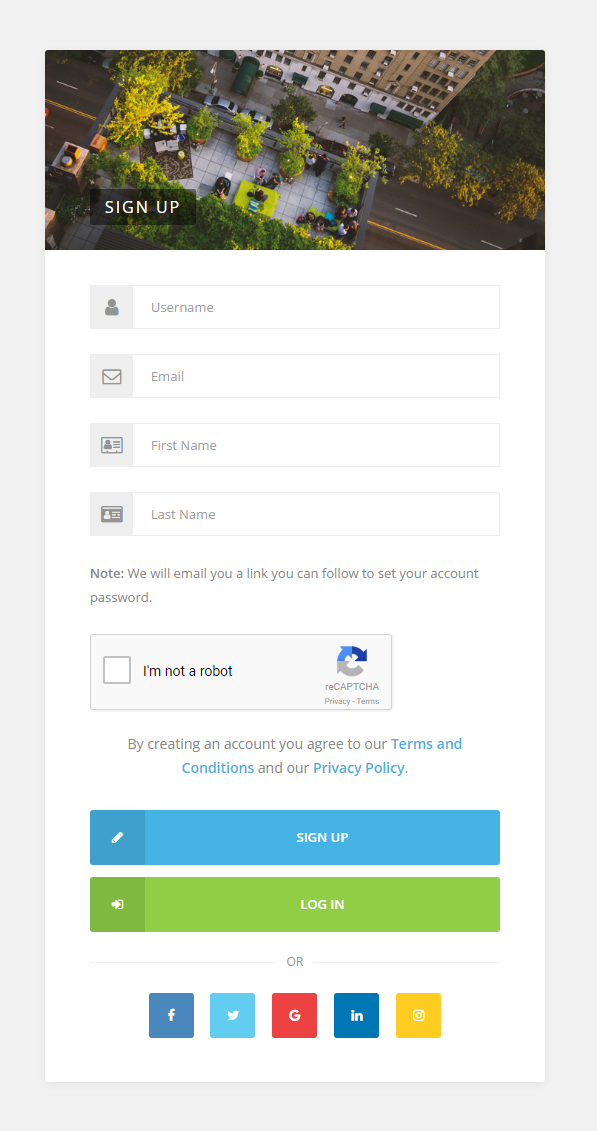The width and height of the screenshot is (597, 1131).
Task: Click the Email input field
Action: pos(316,376)
